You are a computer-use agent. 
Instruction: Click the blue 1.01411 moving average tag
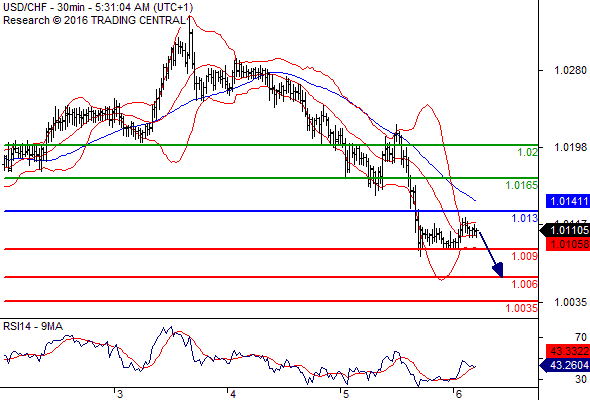point(568,201)
